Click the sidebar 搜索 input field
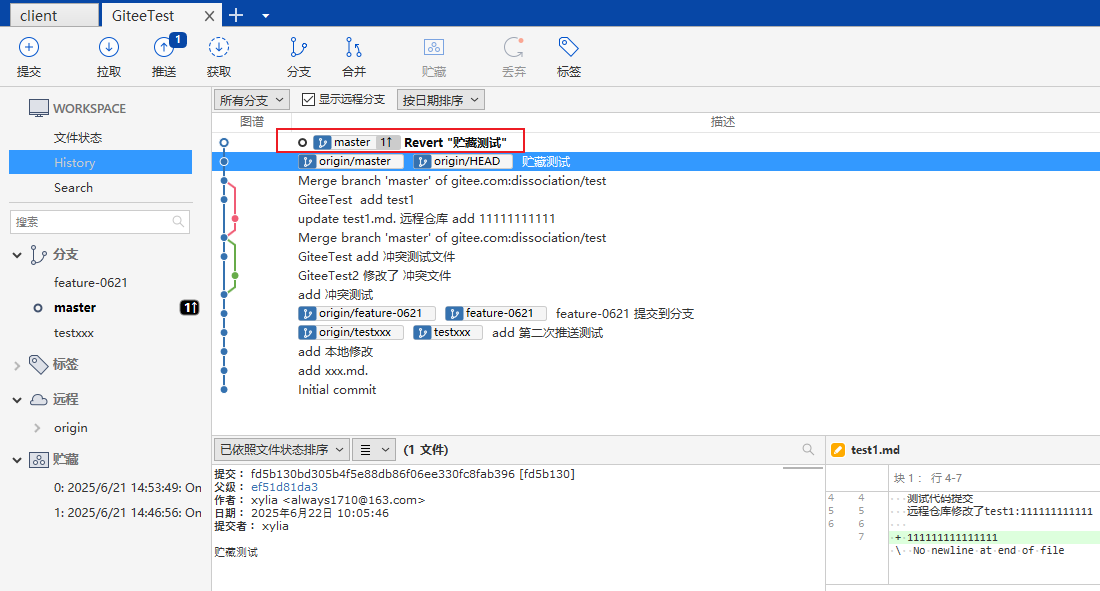 pyautogui.click(x=90, y=222)
